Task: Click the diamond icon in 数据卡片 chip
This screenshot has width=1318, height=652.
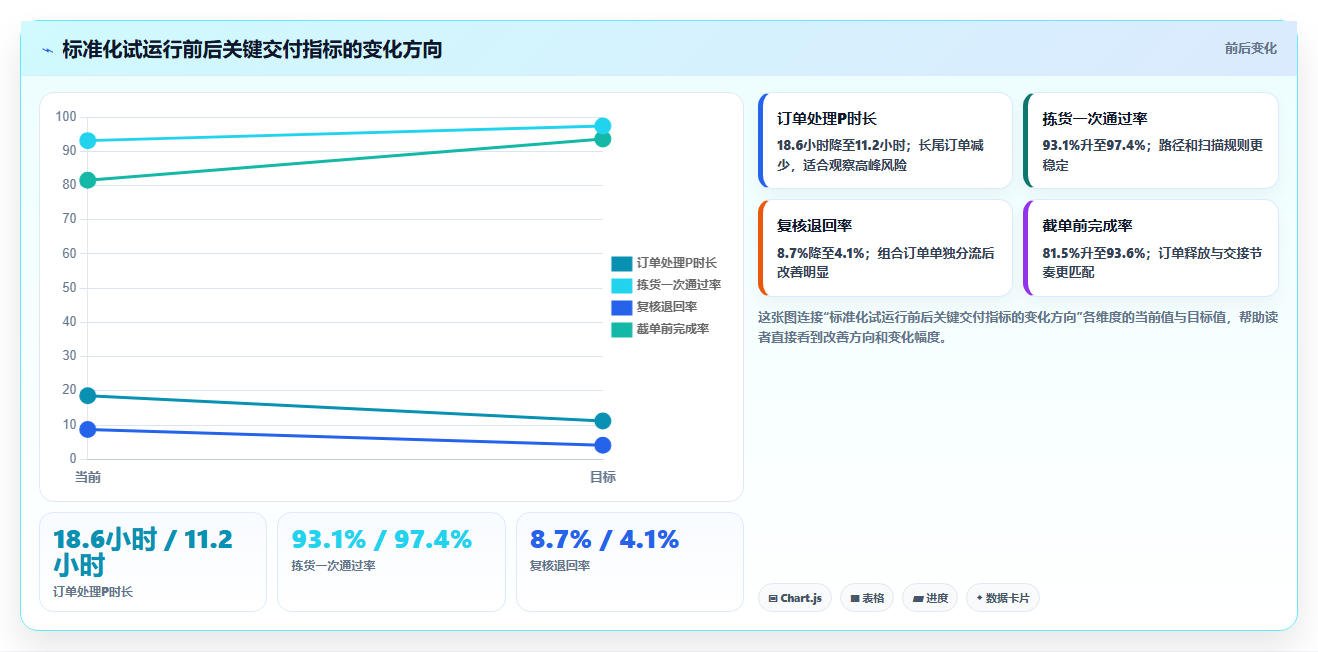Action: (x=979, y=598)
